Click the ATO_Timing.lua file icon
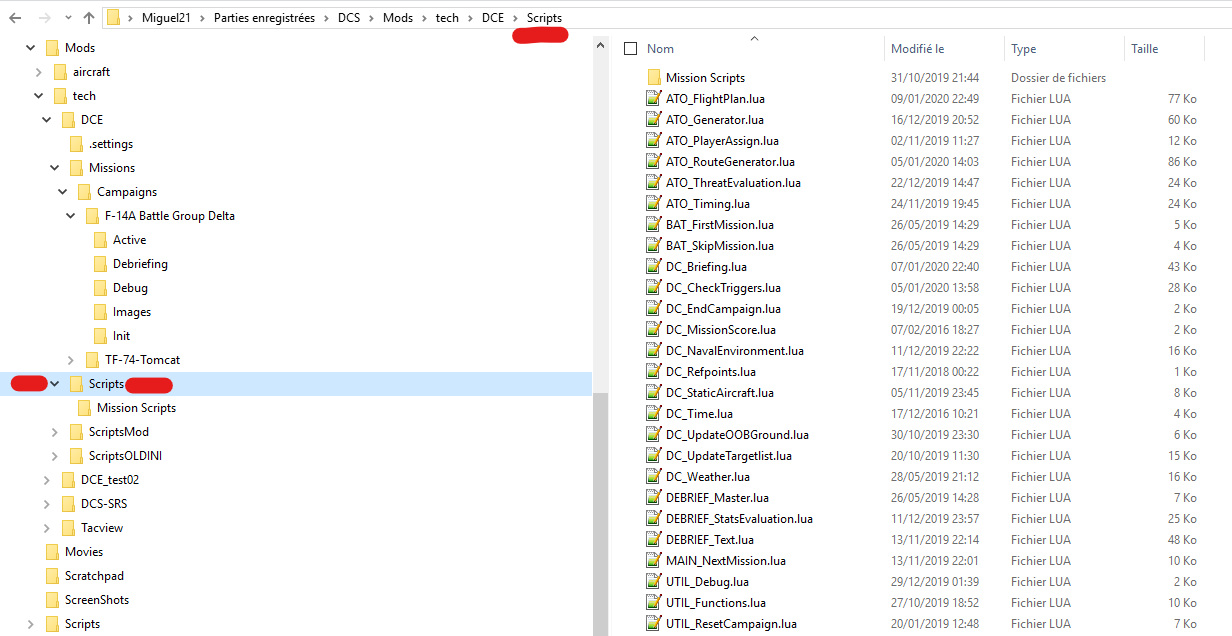This screenshot has height=636, width=1232. (654, 204)
